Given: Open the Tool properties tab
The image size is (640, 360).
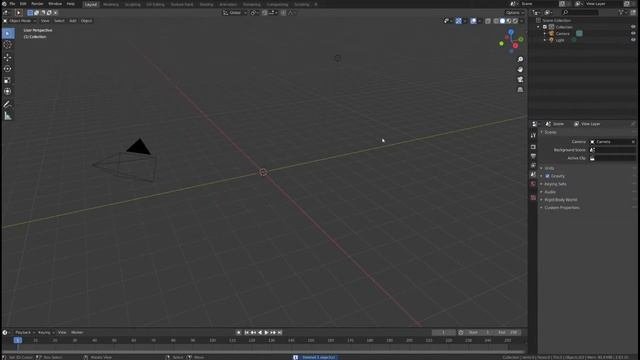Looking at the screenshot, I should point(533,136).
